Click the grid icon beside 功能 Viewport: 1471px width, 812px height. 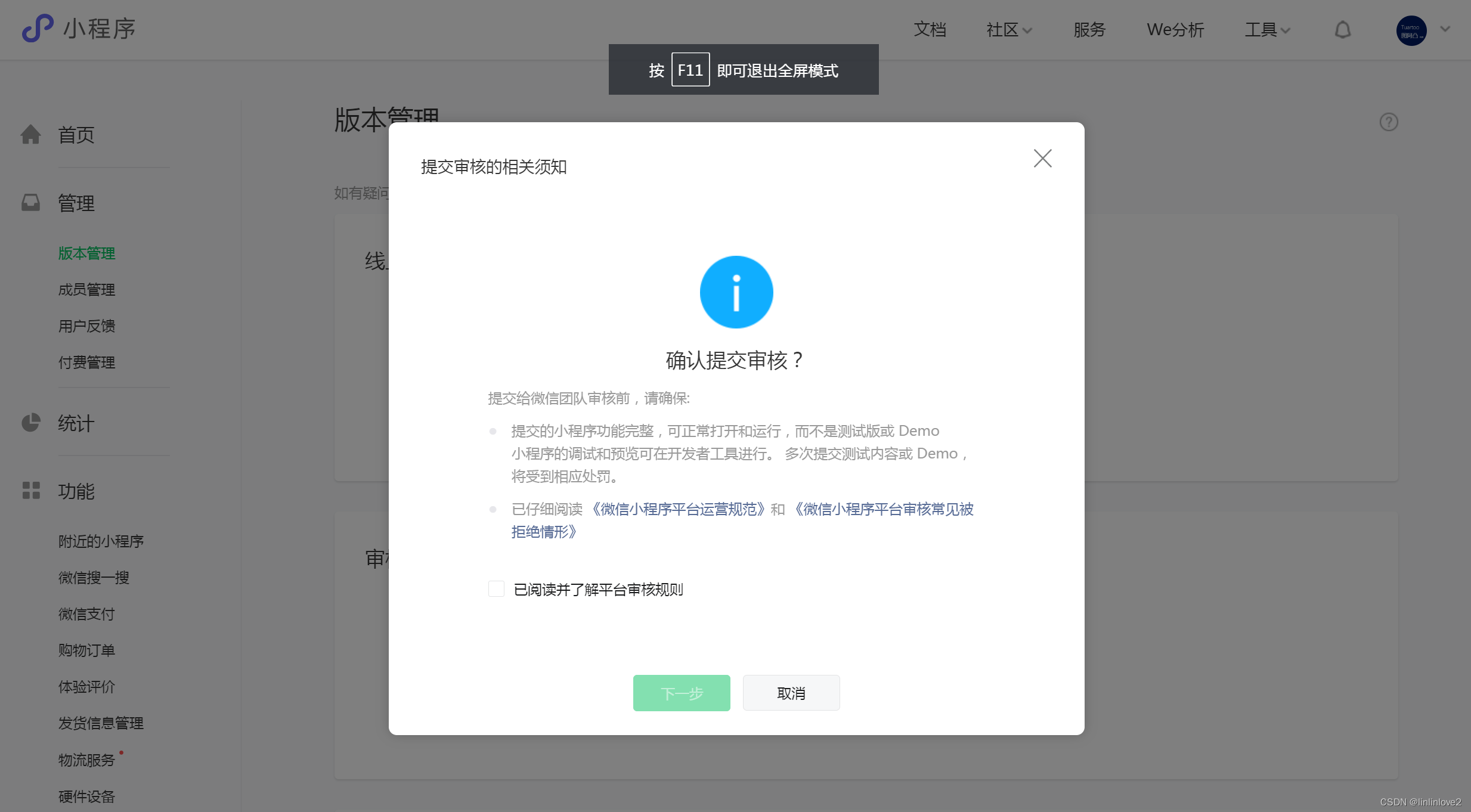click(31, 491)
